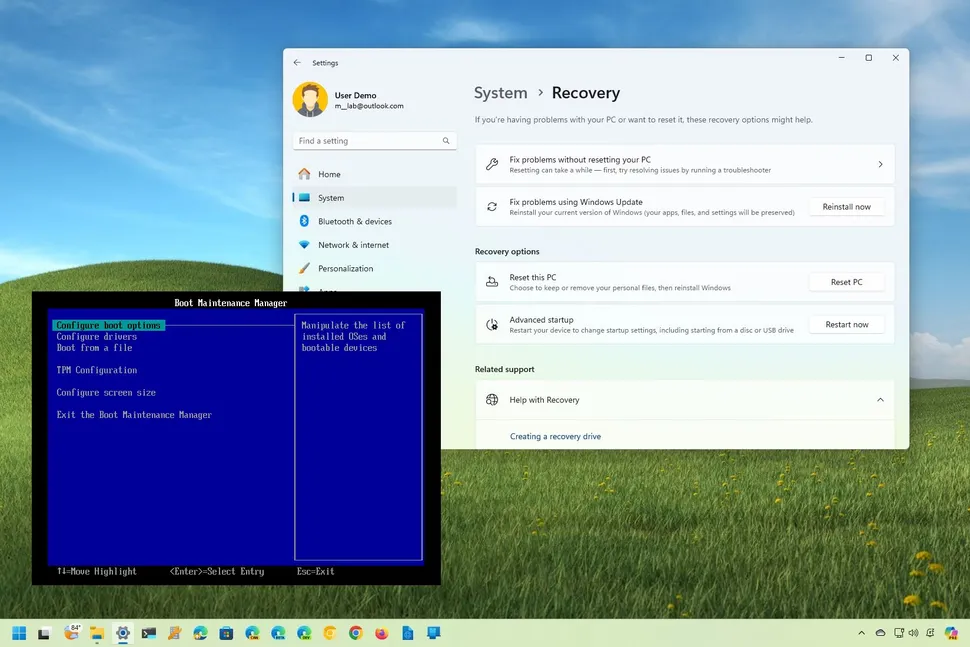Launch File Explorer from the taskbar
This screenshot has height=647, width=970.
[97, 633]
